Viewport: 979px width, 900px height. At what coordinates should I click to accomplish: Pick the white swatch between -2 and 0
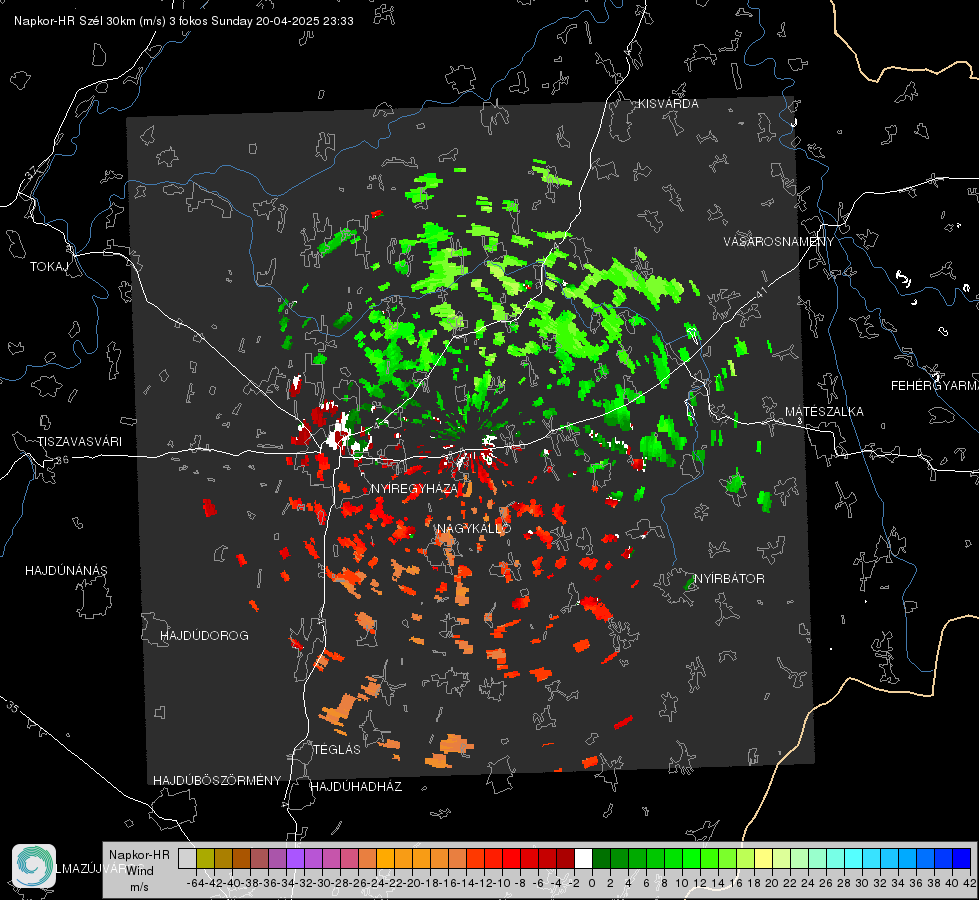coord(583,858)
